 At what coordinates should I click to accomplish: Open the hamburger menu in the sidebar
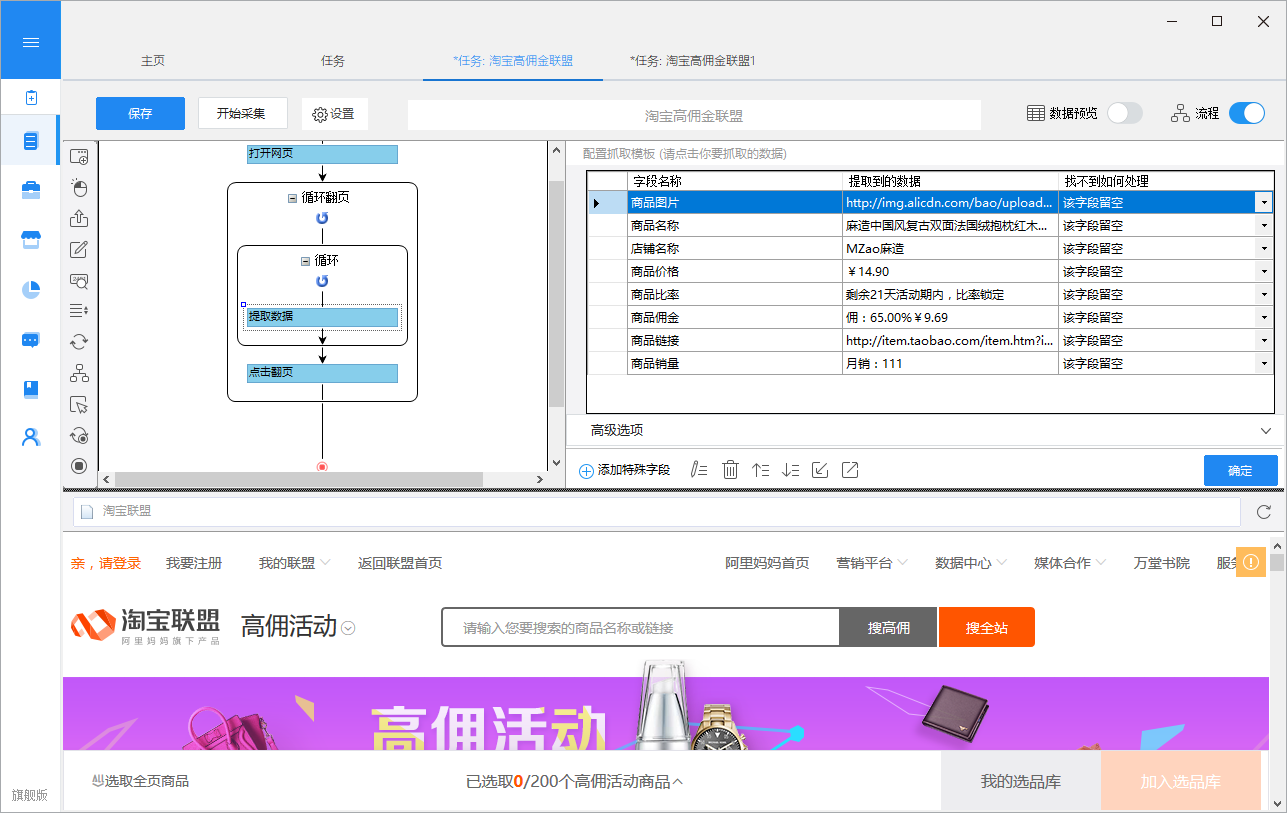pos(30,42)
